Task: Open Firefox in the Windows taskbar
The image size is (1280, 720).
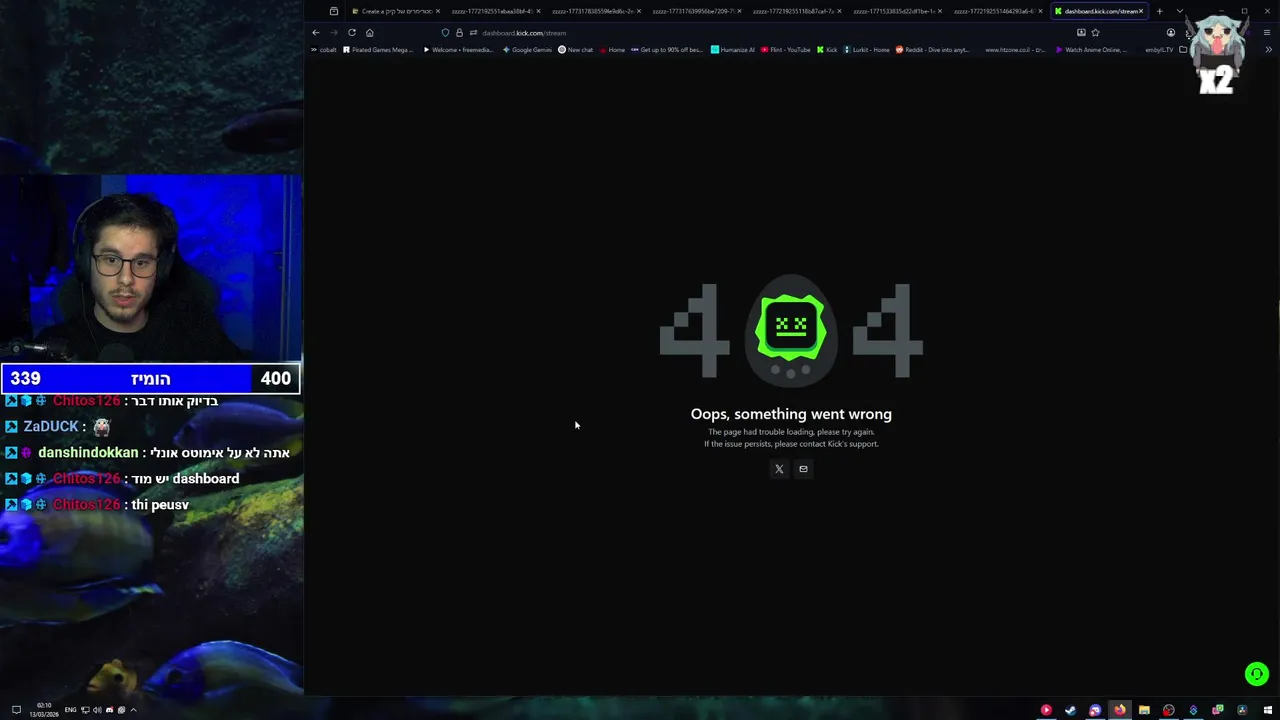Action: pyautogui.click(x=1119, y=710)
